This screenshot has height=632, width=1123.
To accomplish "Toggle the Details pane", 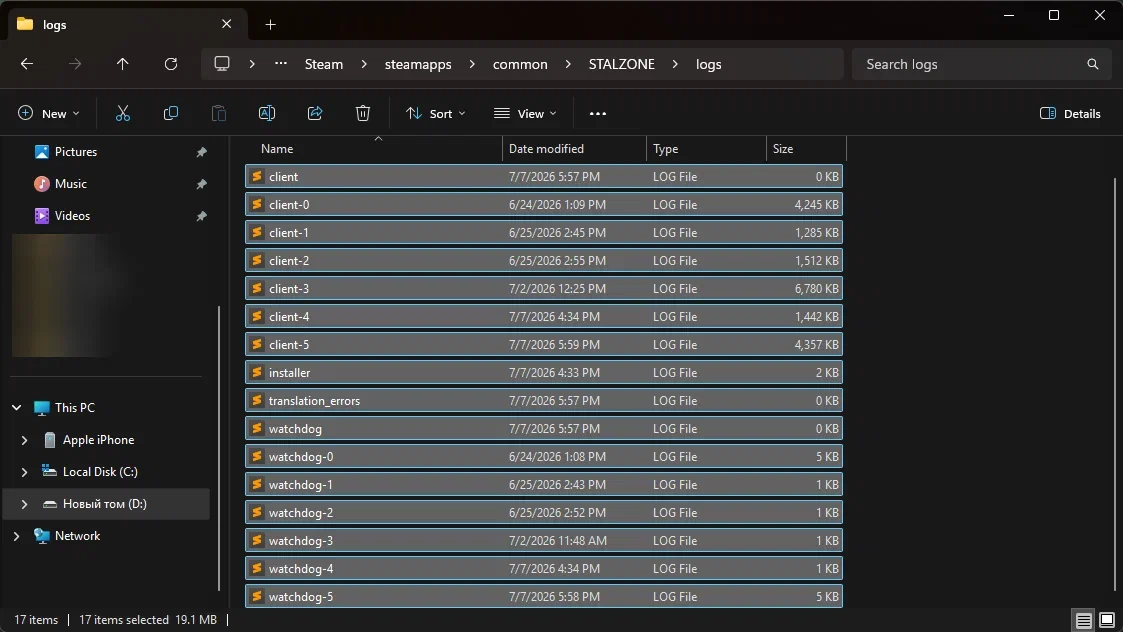I will point(1070,113).
